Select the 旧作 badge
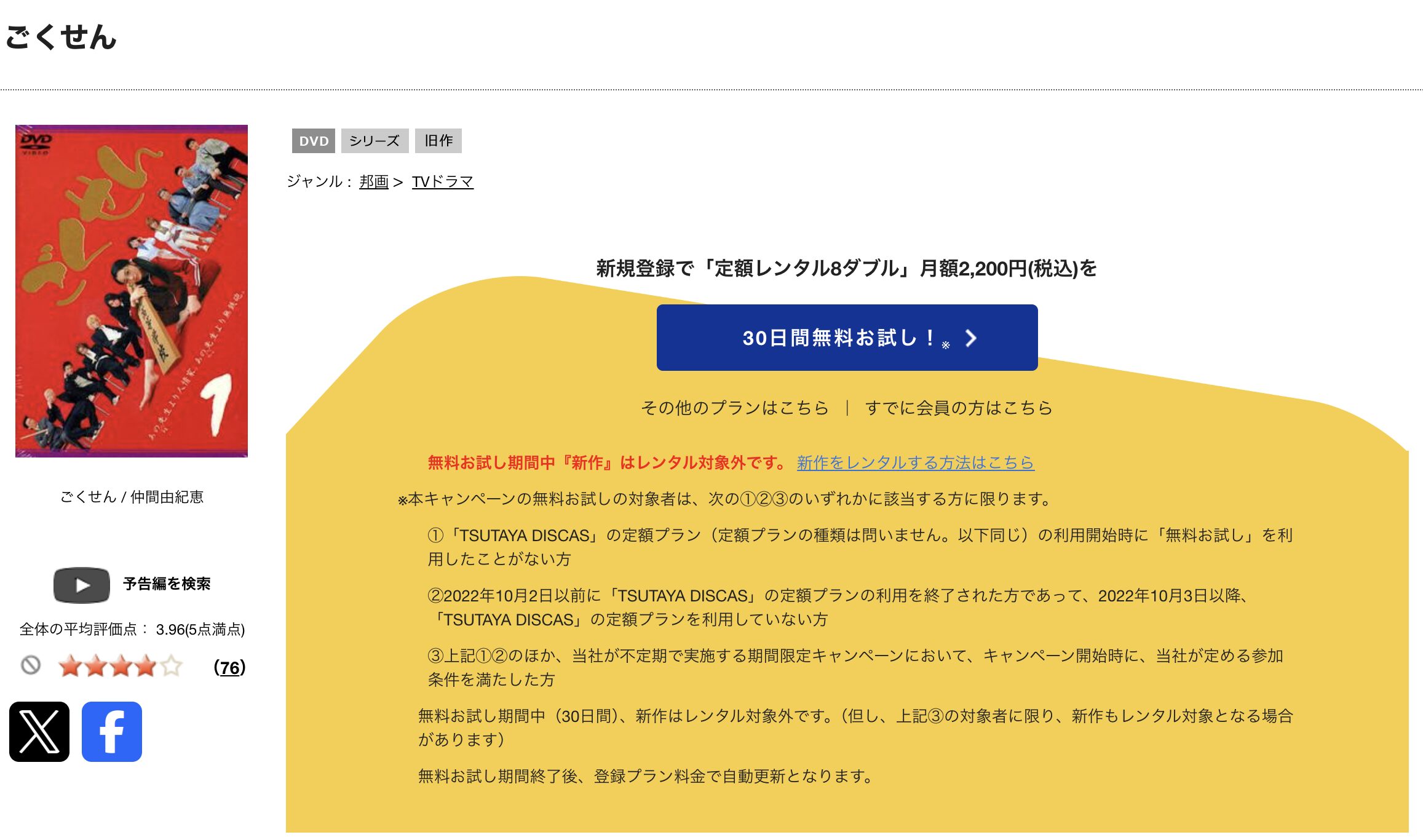 pyautogui.click(x=438, y=140)
